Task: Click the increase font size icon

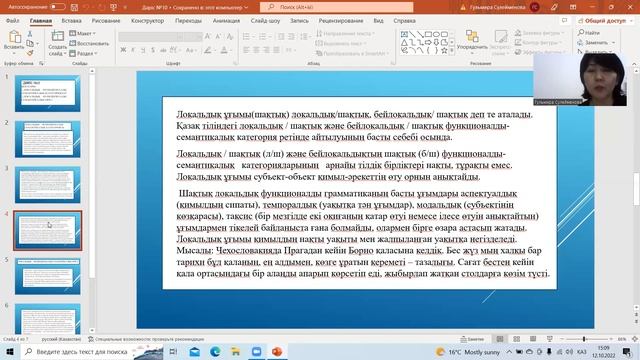Action: [x=208, y=37]
